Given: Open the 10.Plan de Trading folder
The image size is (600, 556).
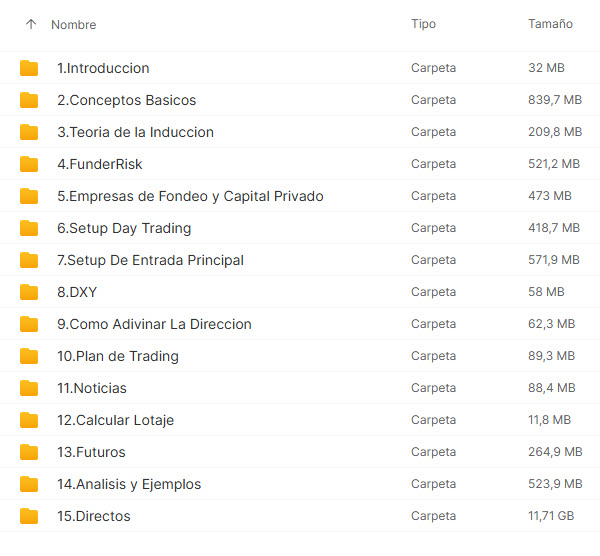Looking at the screenshot, I should tap(117, 356).
